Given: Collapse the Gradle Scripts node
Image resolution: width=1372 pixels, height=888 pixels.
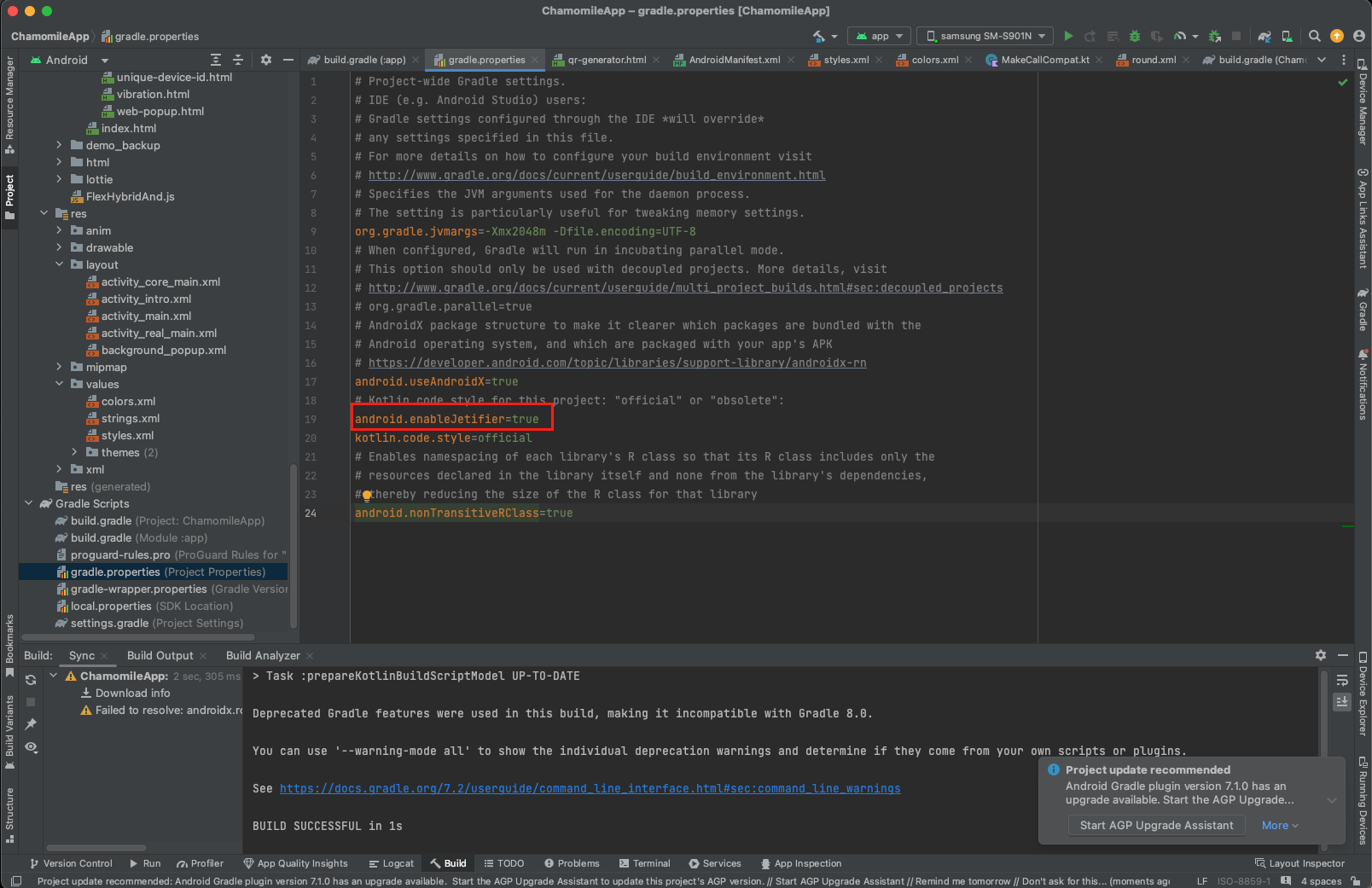Looking at the screenshot, I should click(x=29, y=503).
